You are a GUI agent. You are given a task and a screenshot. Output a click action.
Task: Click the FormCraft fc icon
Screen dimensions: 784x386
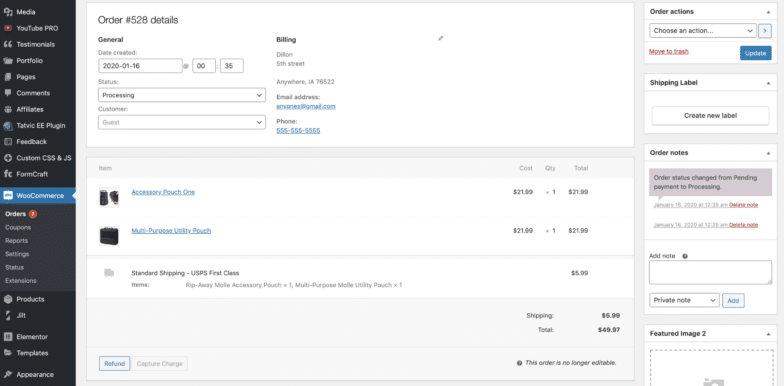8,174
